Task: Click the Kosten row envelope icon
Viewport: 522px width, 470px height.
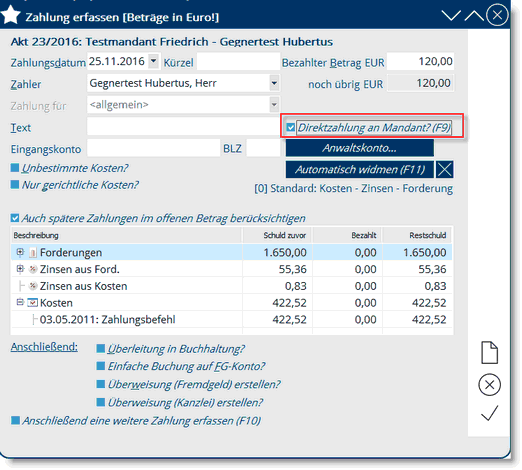Action: point(32,303)
